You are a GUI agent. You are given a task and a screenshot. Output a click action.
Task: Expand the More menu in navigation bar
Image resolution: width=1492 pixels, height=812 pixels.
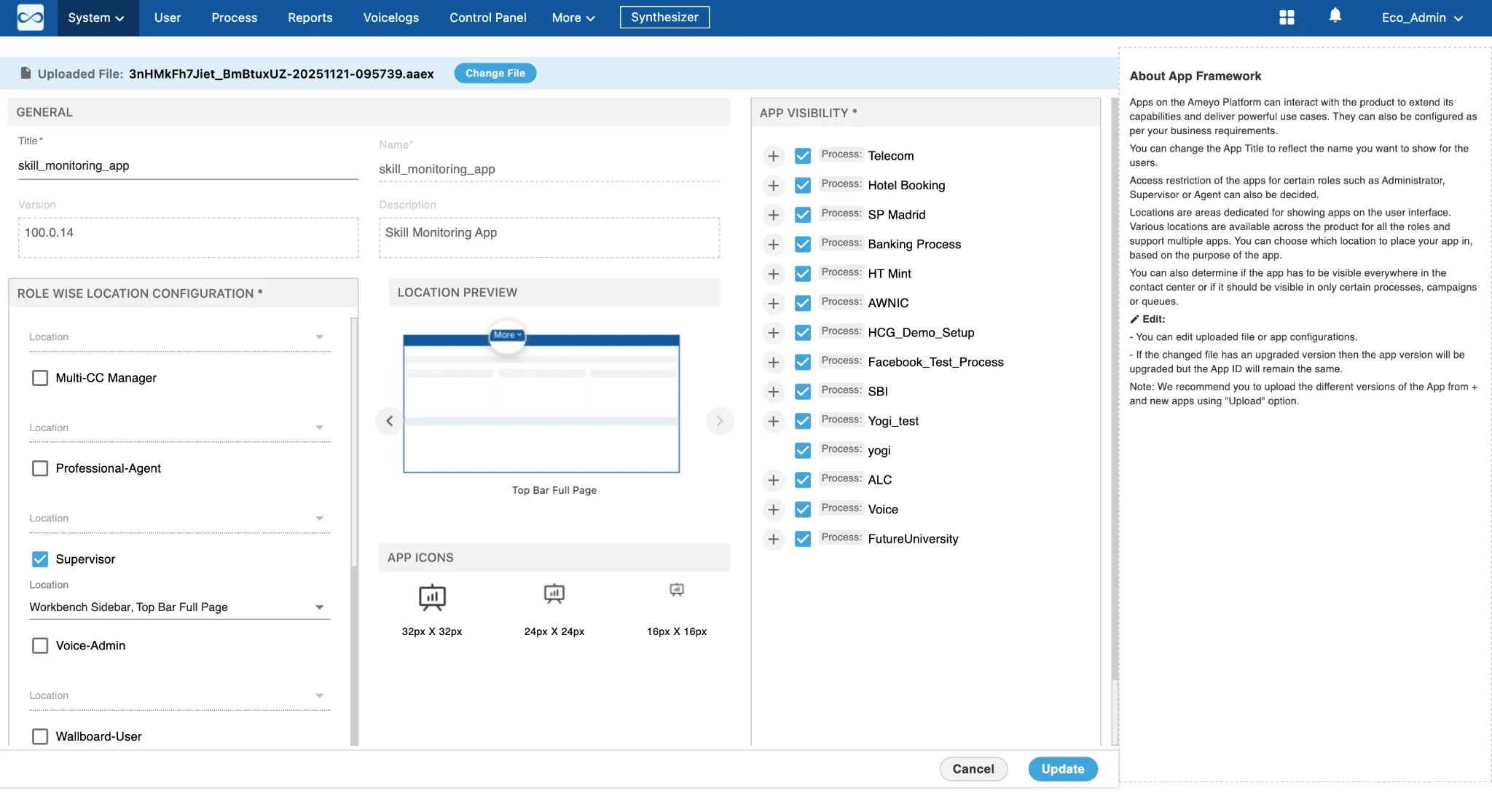[x=573, y=17]
